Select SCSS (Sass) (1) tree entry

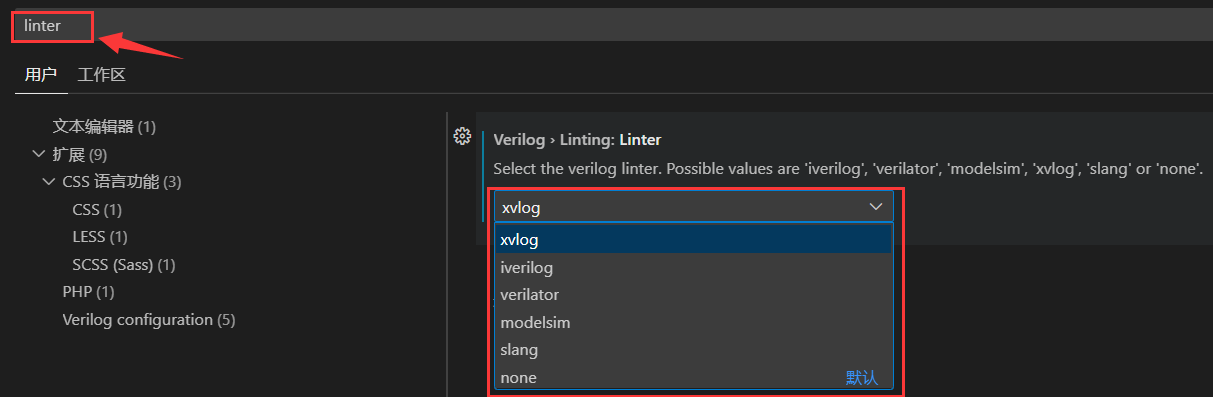(x=124, y=265)
